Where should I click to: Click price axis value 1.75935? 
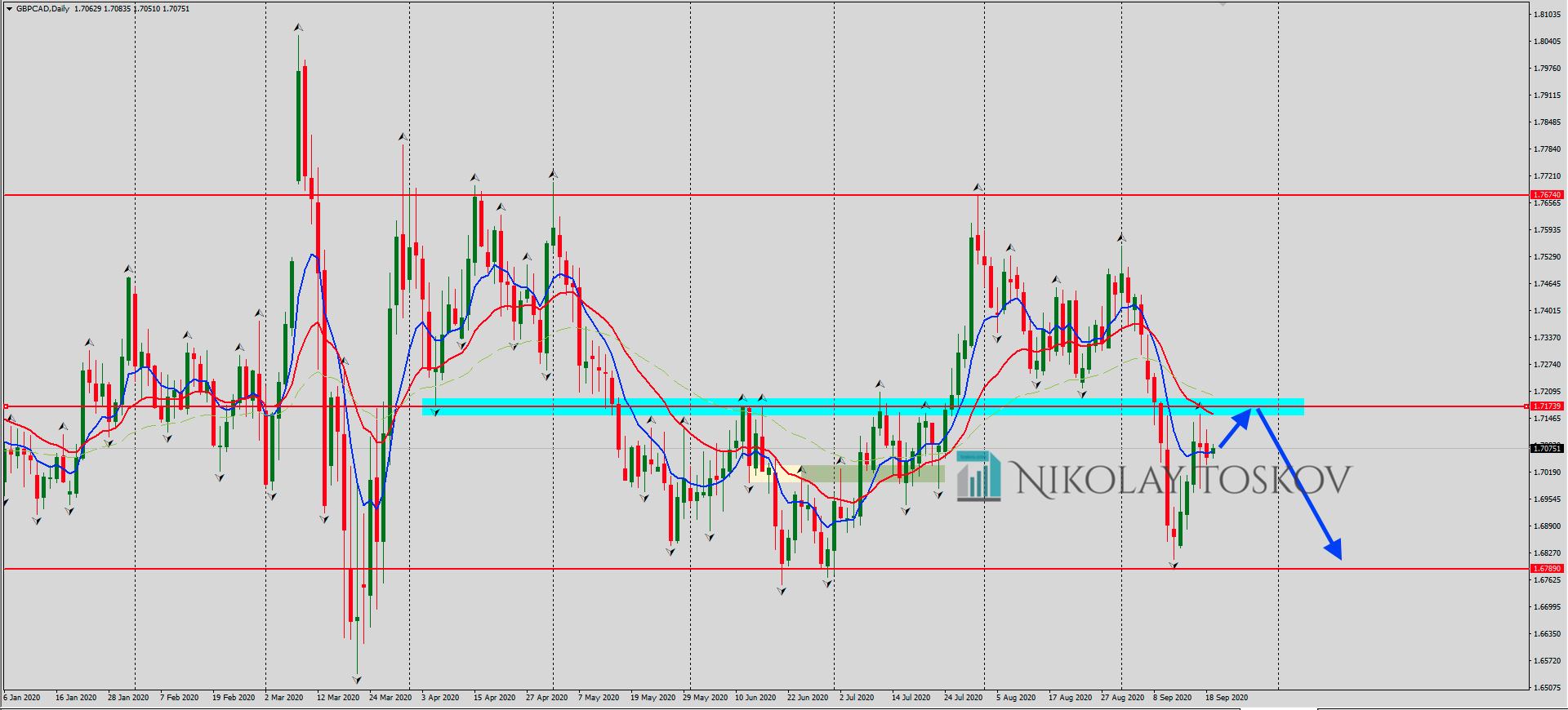pyautogui.click(x=1547, y=230)
